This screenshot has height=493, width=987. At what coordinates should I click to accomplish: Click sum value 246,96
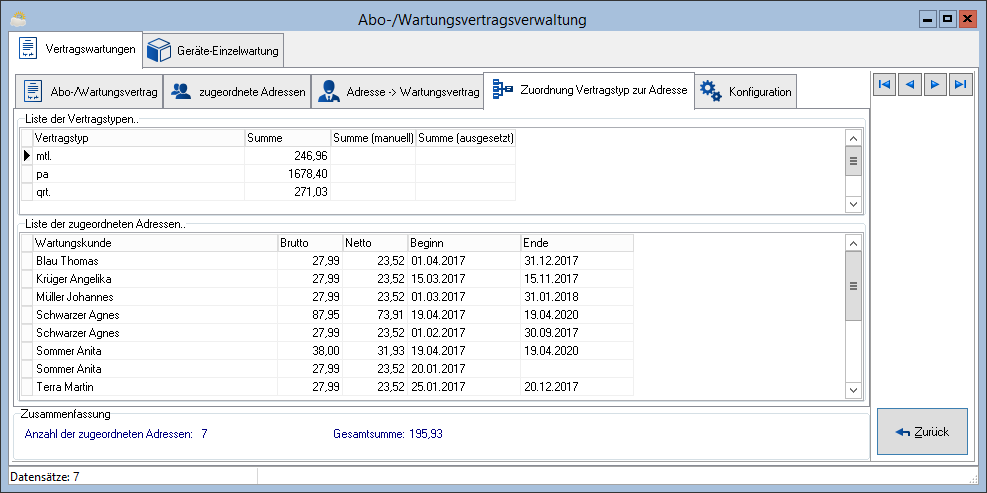tap(310, 156)
